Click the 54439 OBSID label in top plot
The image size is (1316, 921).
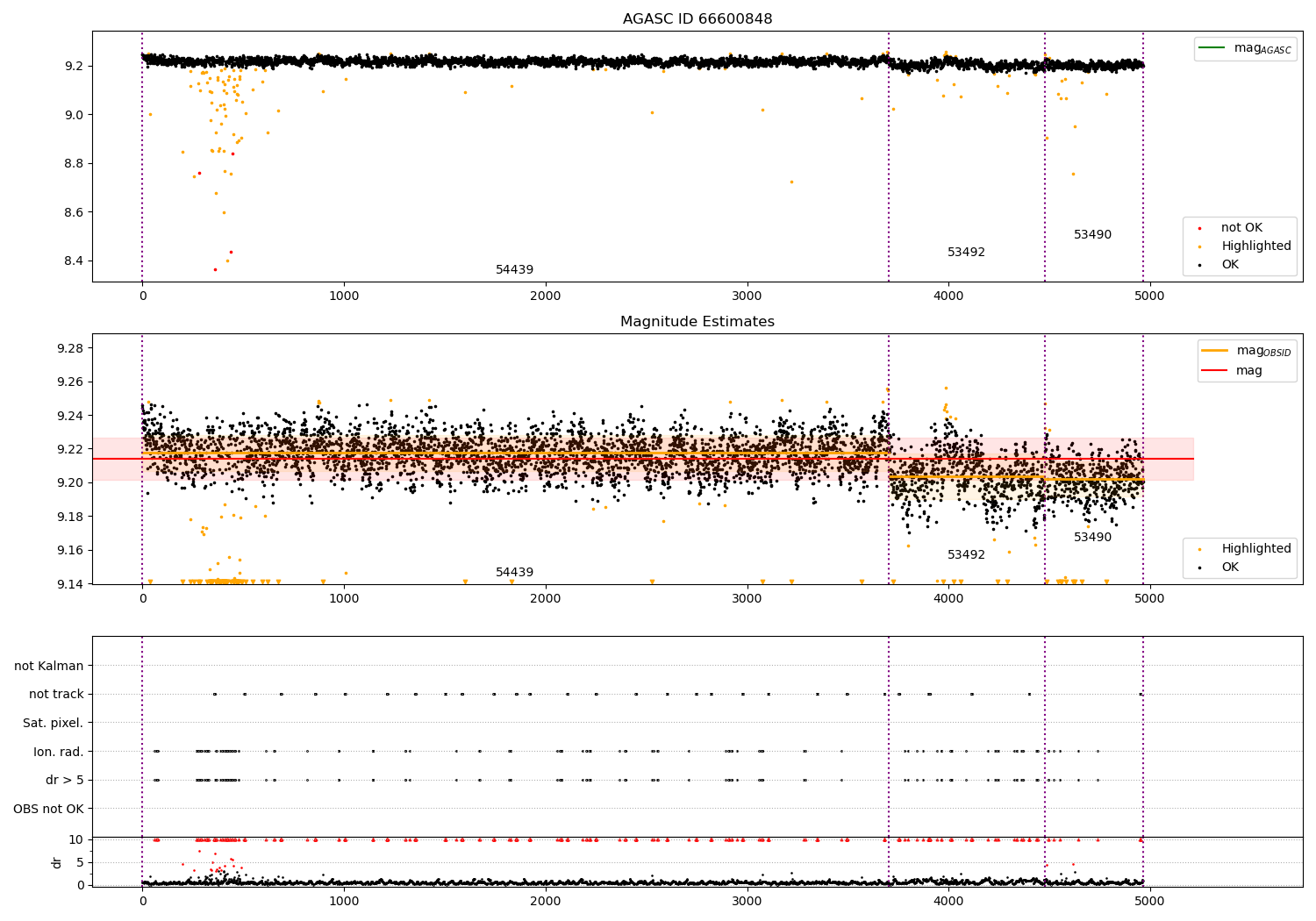pos(514,270)
